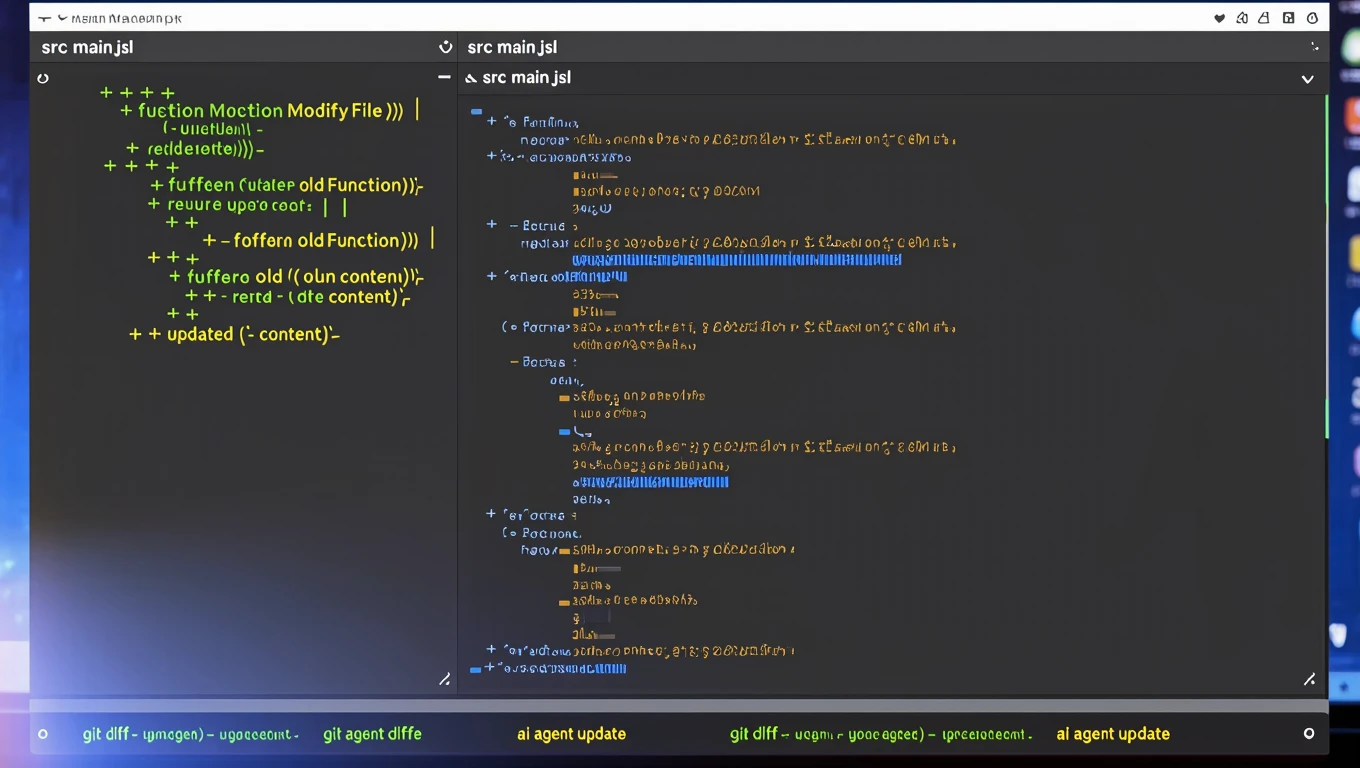
Task: Click the clock icon at top right
Action: point(1312,18)
